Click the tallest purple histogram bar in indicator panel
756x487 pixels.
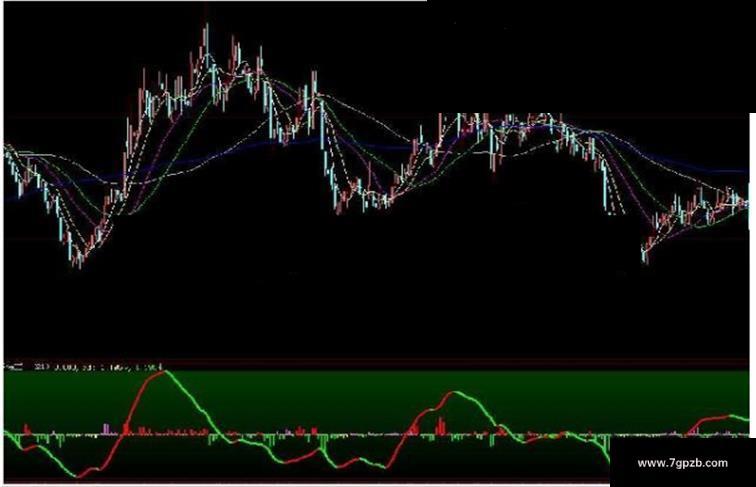pyautogui.click(x=106, y=429)
